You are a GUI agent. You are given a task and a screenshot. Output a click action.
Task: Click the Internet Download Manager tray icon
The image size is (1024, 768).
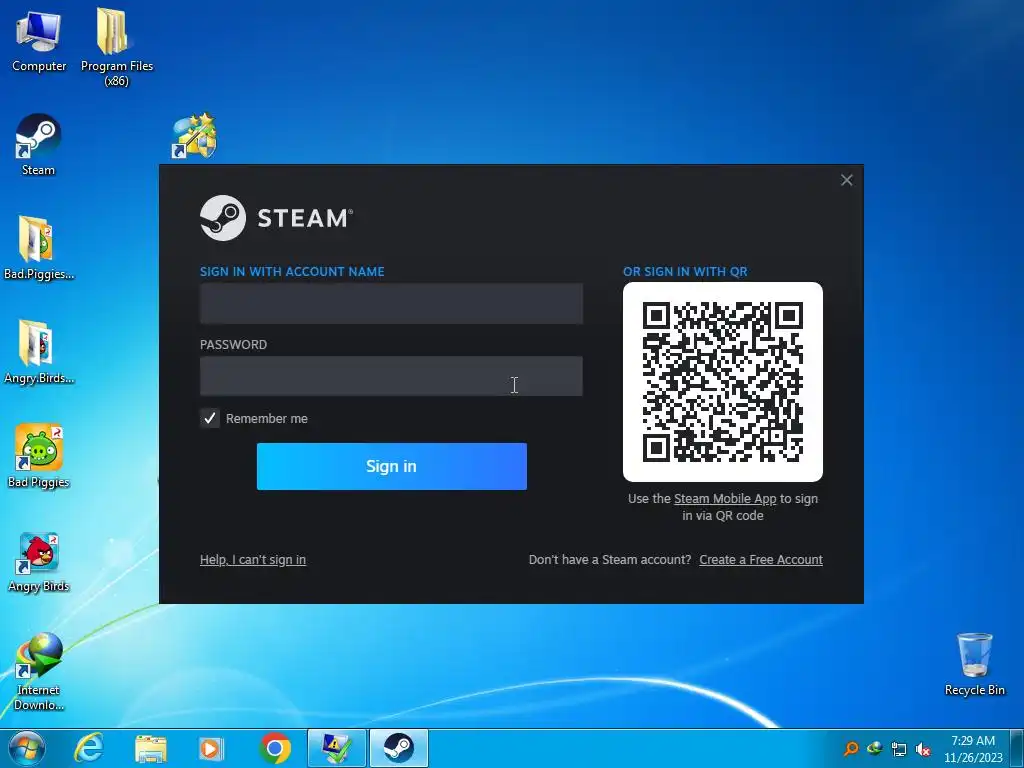[x=874, y=749]
